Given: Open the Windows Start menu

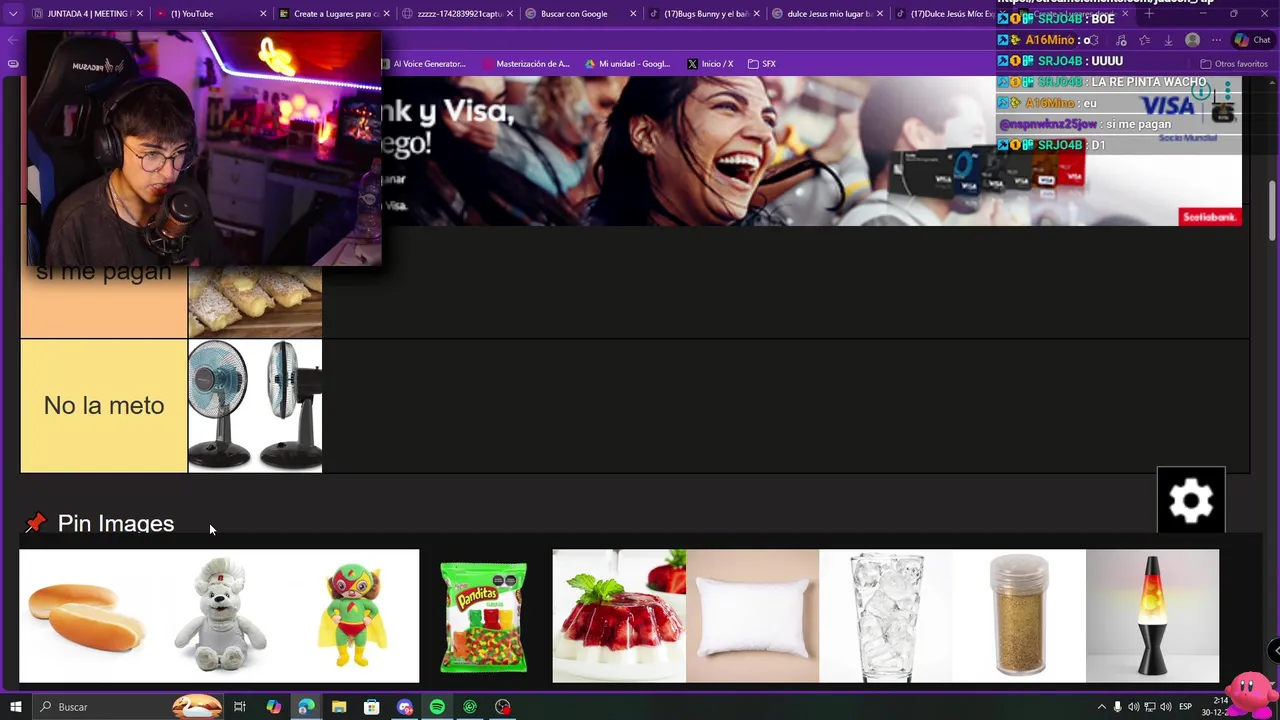Looking at the screenshot, I should tap(15, 707).
